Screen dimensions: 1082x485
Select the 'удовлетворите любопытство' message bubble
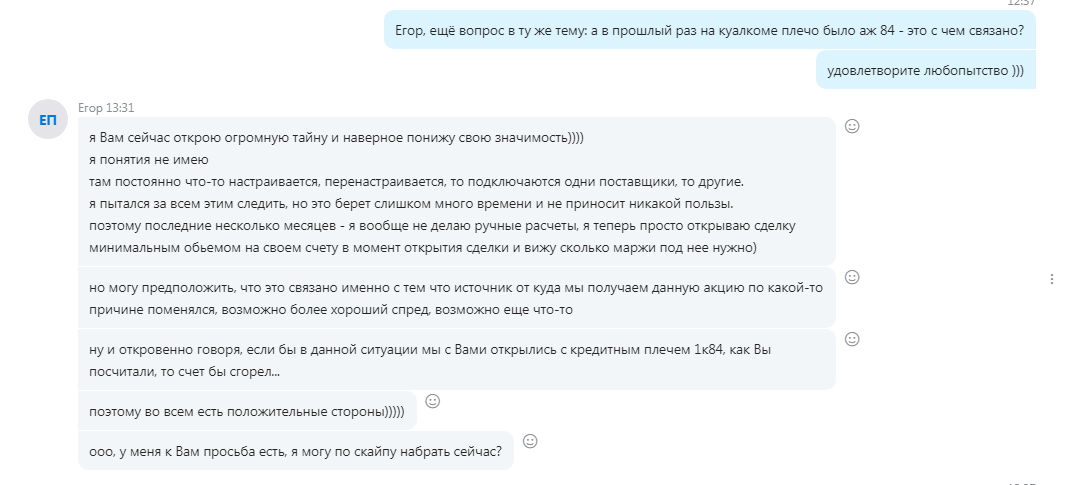925,70
